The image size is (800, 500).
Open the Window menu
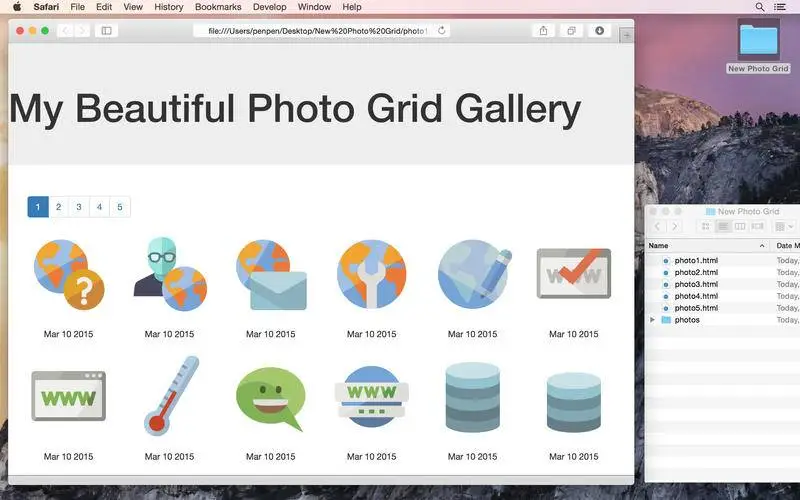tap(314, 7)
